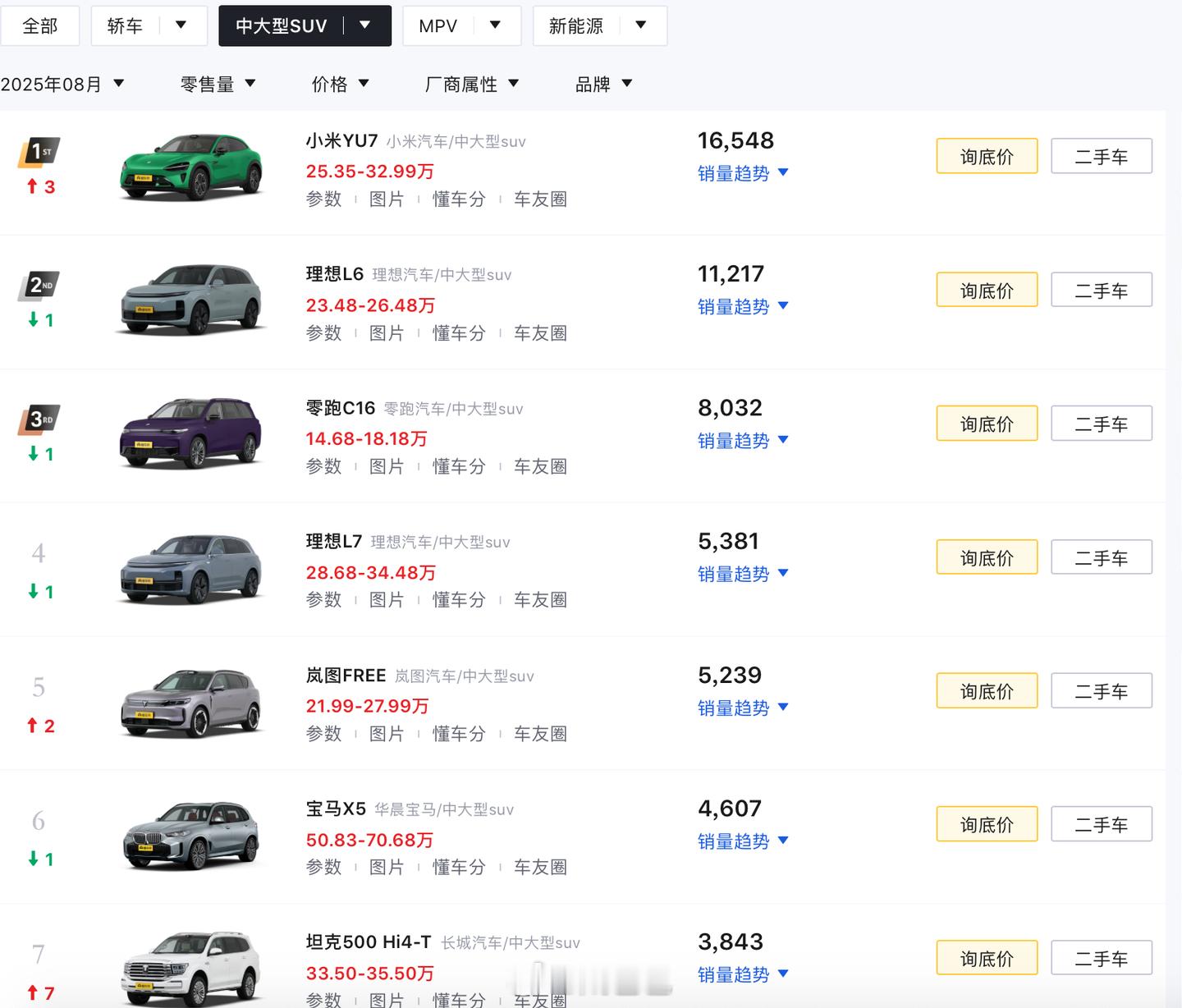Open the 理想L7 model title

coord(334,542)
